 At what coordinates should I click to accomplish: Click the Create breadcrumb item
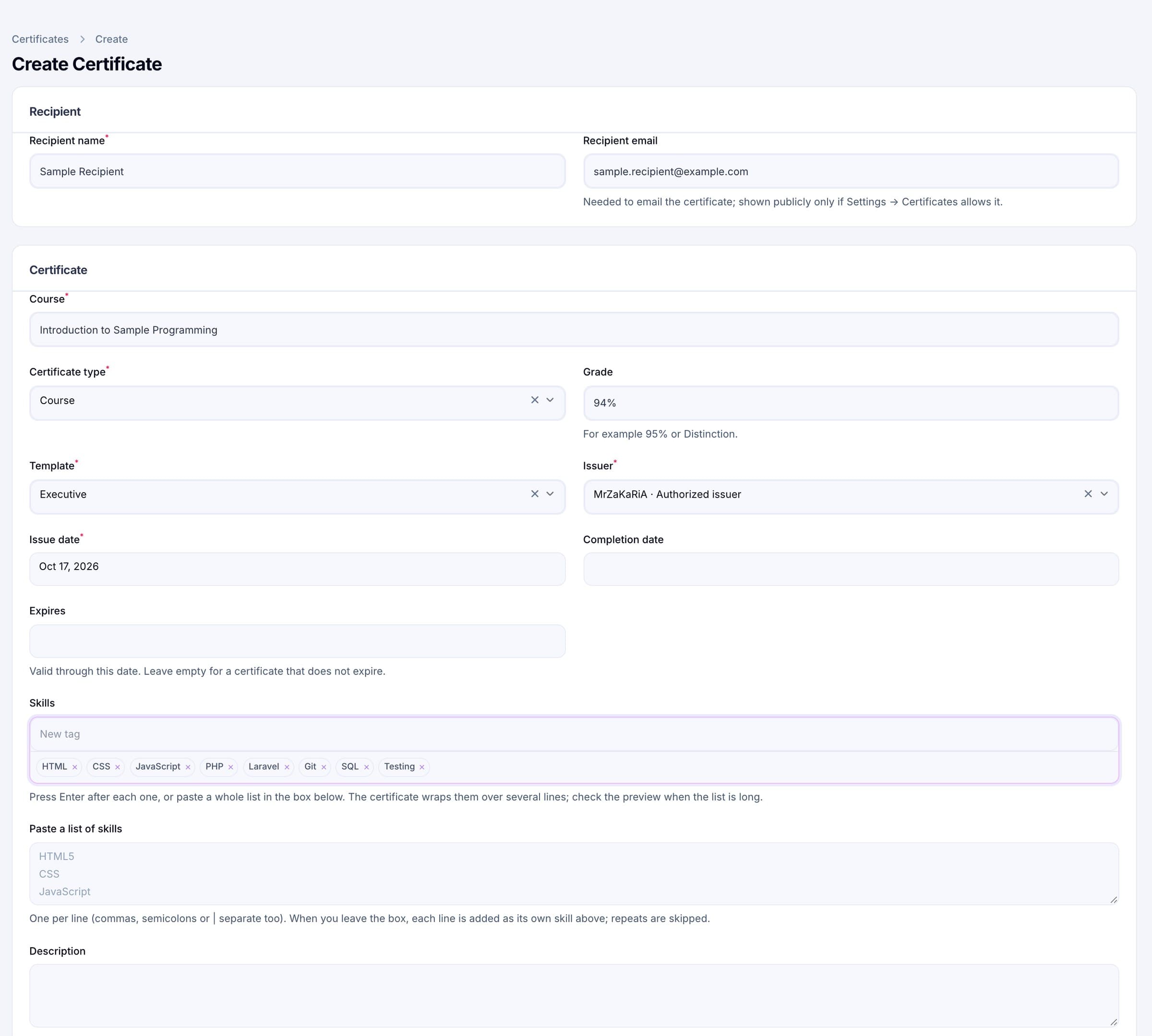click(112, 39)
